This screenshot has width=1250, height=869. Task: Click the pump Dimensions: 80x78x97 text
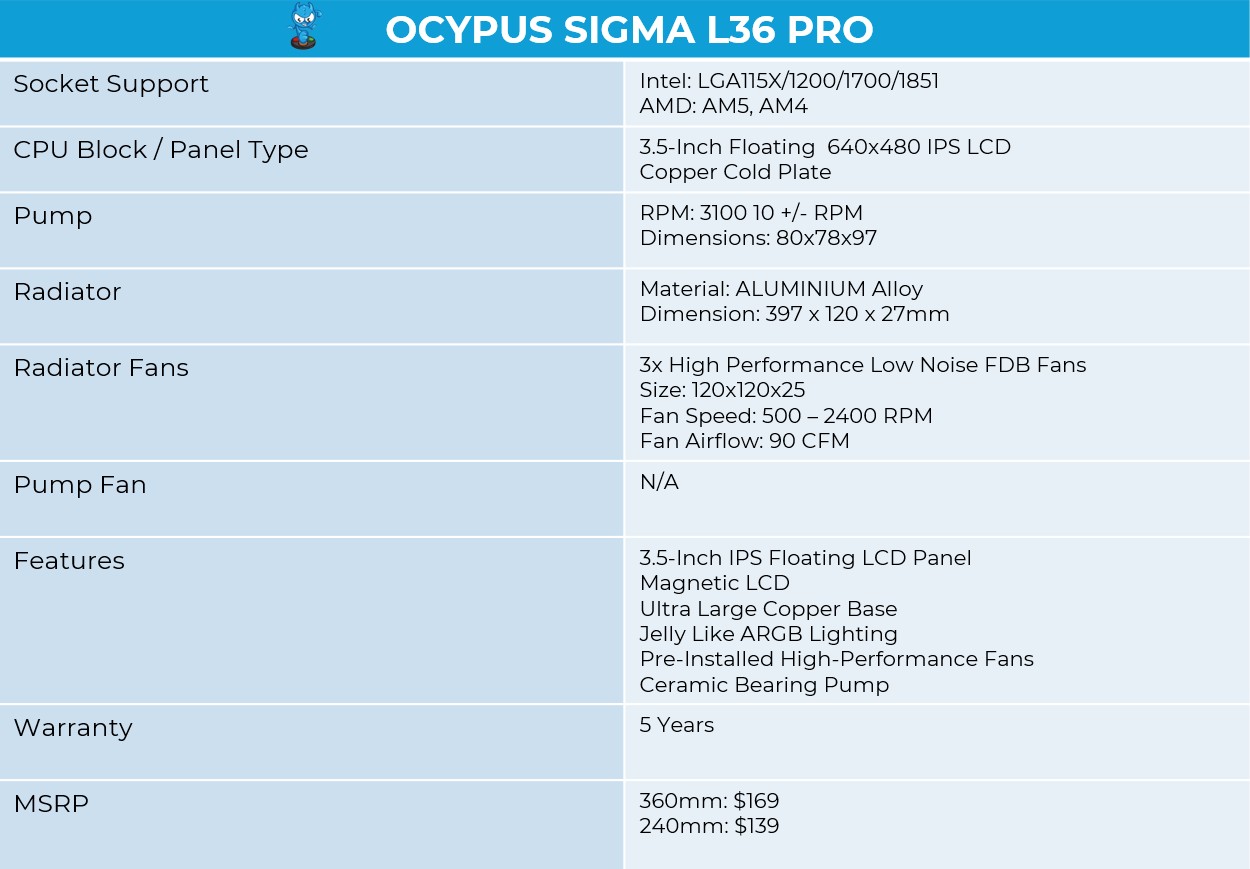[758, 238]
